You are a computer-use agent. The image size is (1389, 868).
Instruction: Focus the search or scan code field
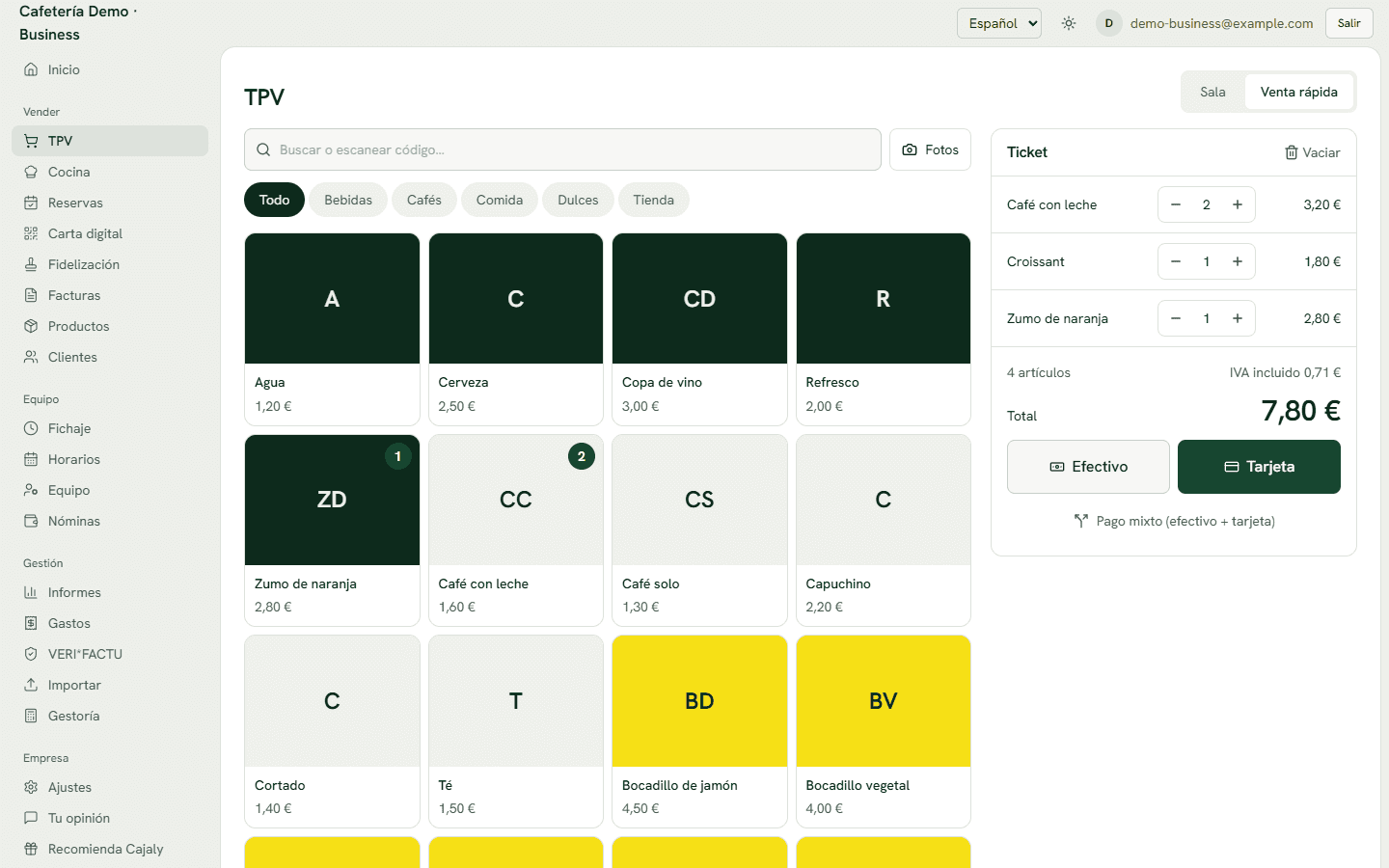coord(562,149)
